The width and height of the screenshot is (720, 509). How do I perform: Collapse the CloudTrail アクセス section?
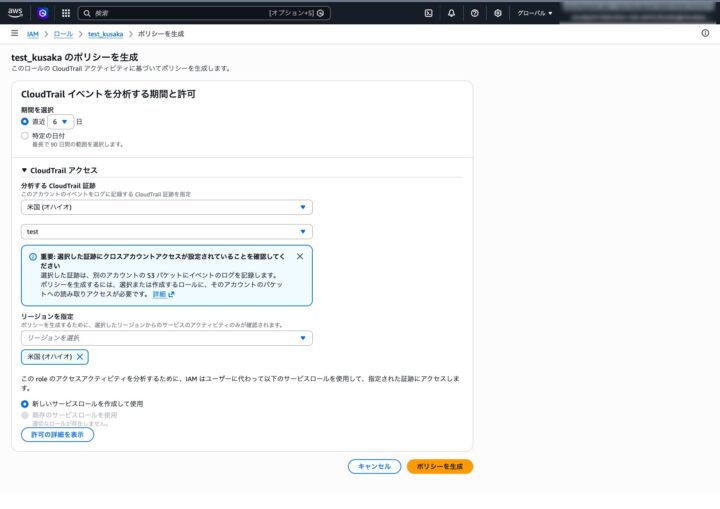pos(25,171)
